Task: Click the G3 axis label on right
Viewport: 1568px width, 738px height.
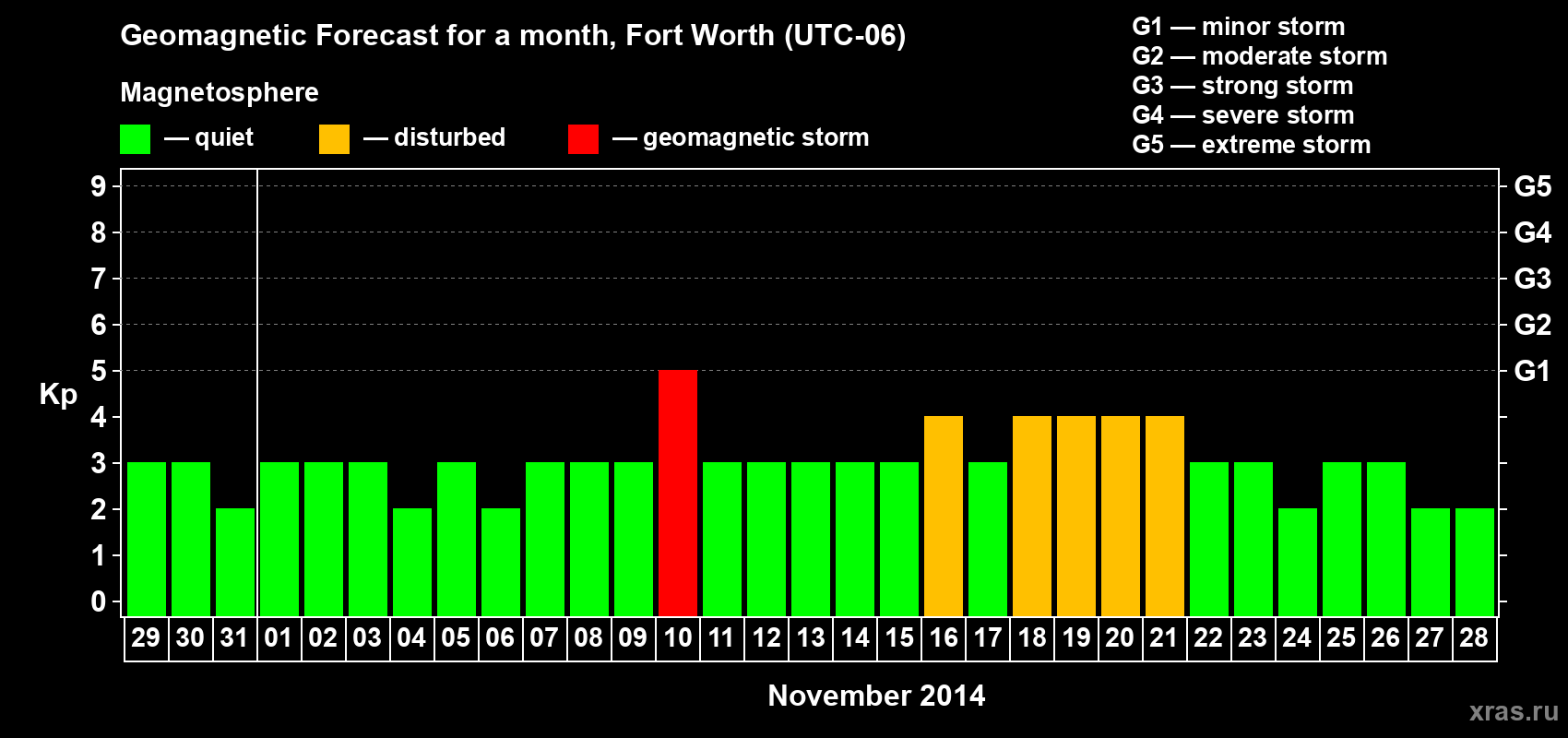Action: click(1532, 279)
